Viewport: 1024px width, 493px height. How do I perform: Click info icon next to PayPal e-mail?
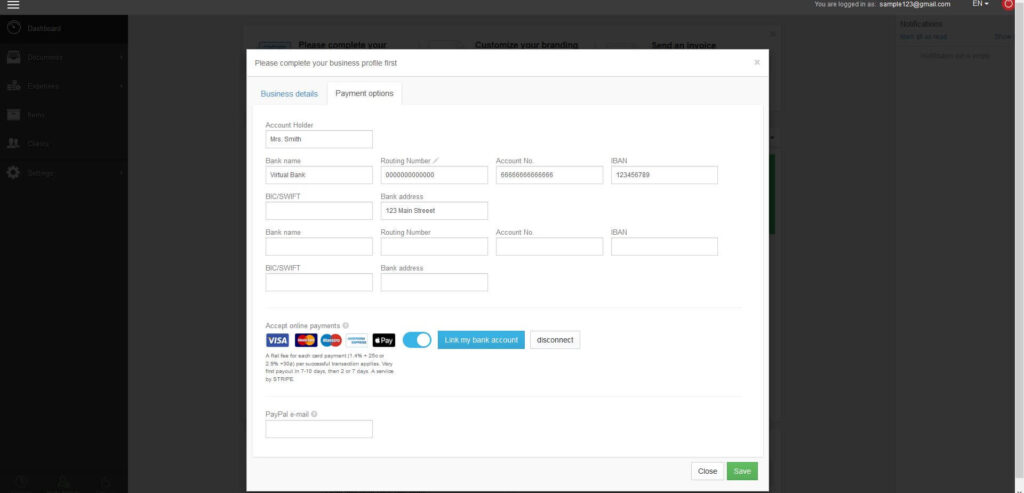coord(314,414)
